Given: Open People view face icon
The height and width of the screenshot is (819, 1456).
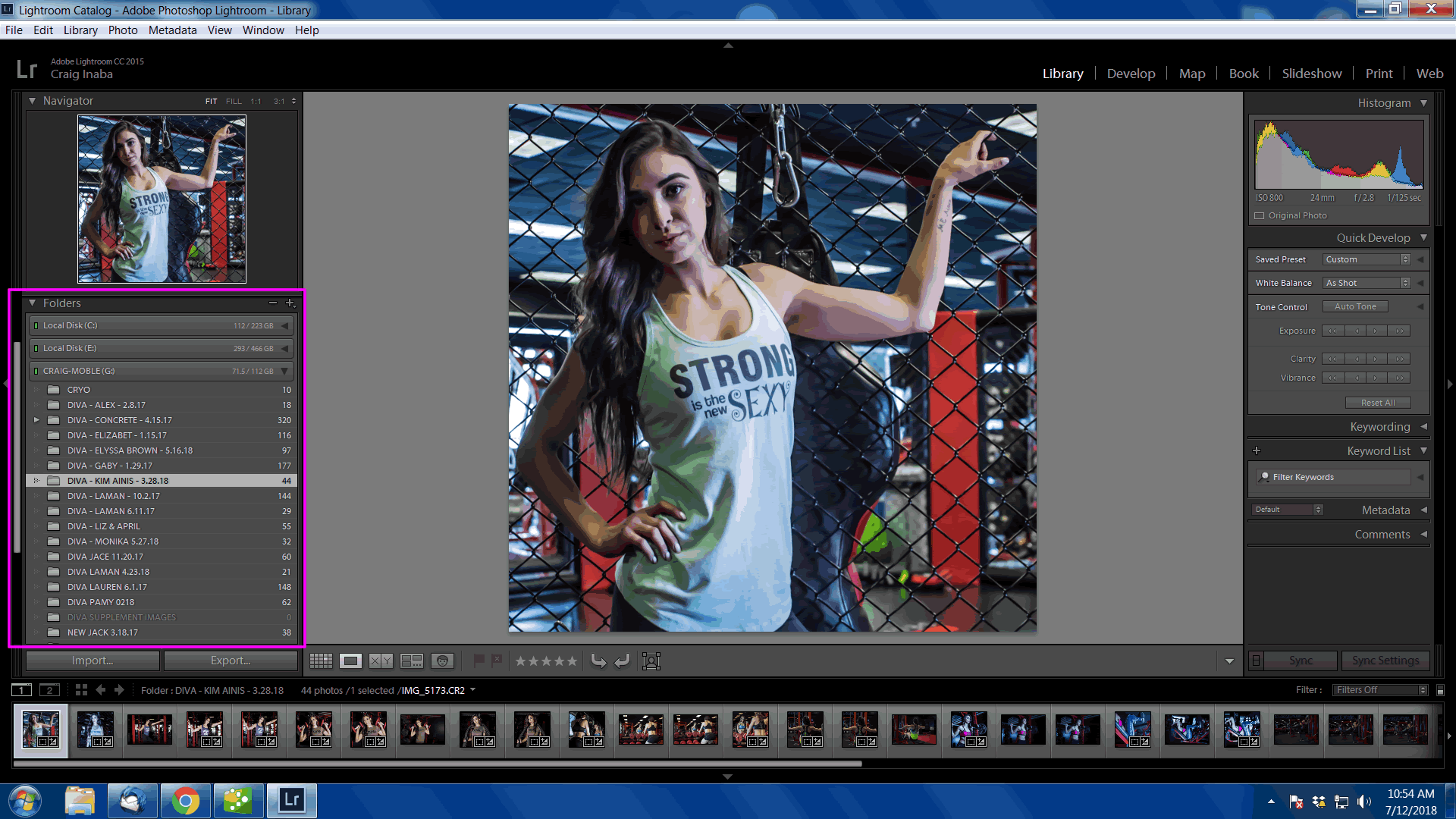Looking at the screenshot, I should tap(442, 661).
